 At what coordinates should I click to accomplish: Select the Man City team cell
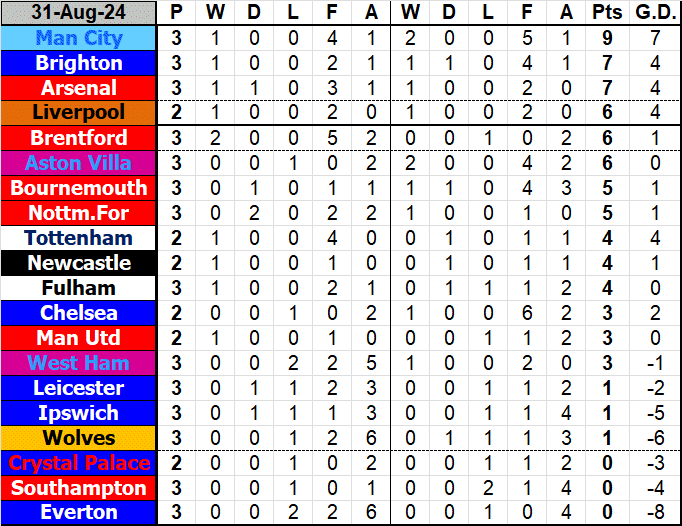[79, 38]
